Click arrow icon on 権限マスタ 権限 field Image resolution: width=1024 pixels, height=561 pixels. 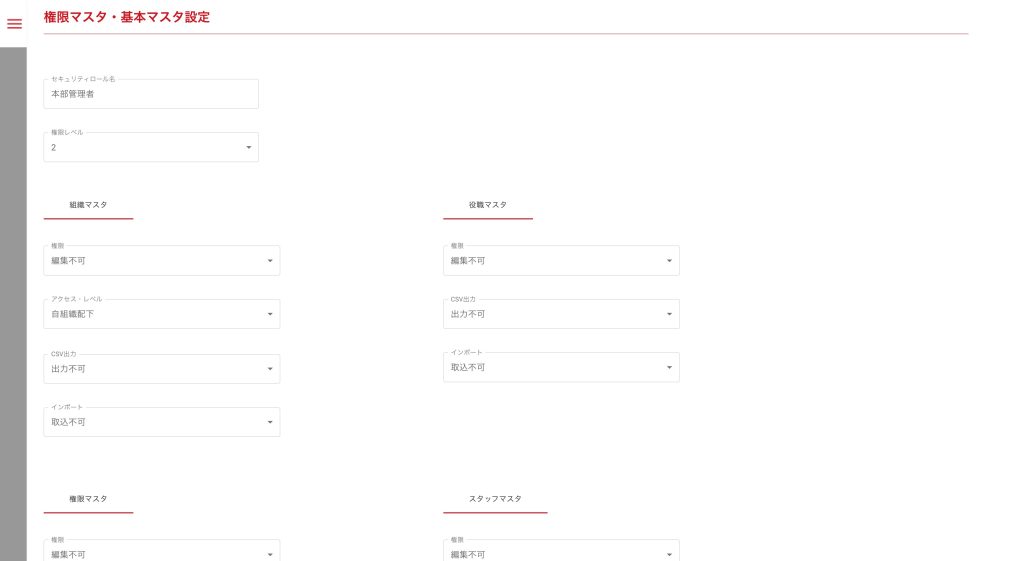(269, 554)
